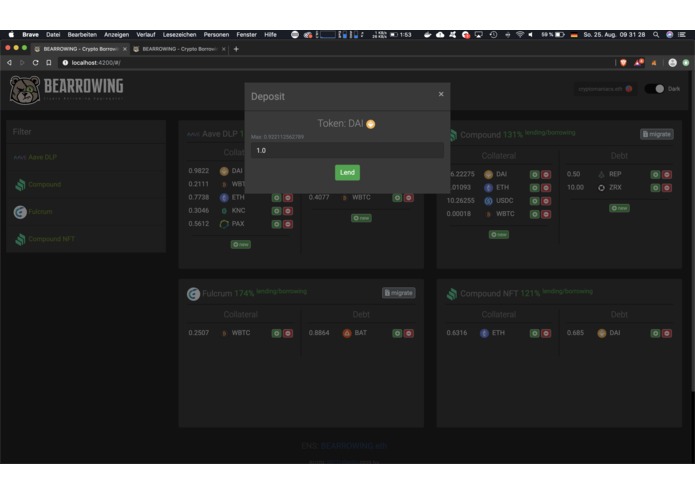The height and width of the screenshot is (494, 695).
Task: Open the Verlauf menu
Action: [146, 35]
